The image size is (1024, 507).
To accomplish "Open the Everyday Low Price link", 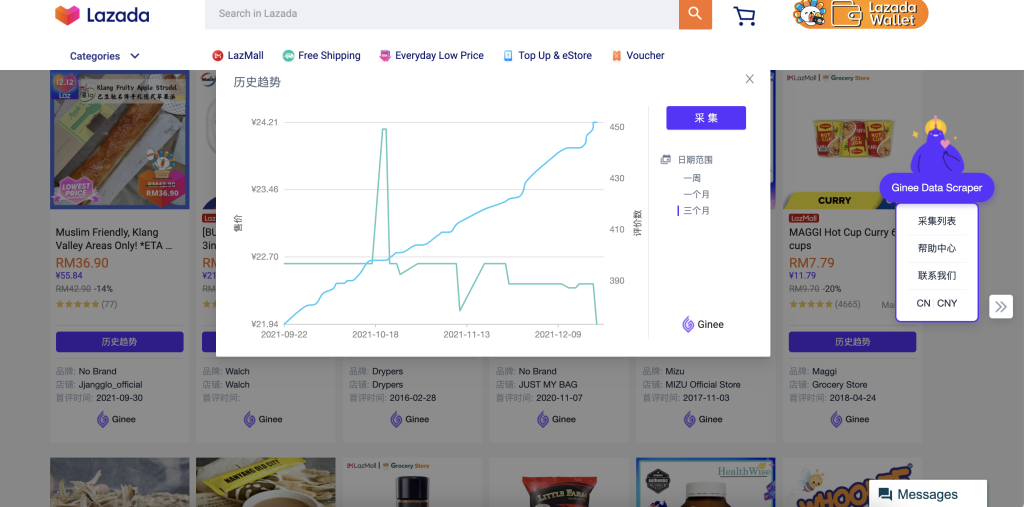I will (x=440, y=56).
